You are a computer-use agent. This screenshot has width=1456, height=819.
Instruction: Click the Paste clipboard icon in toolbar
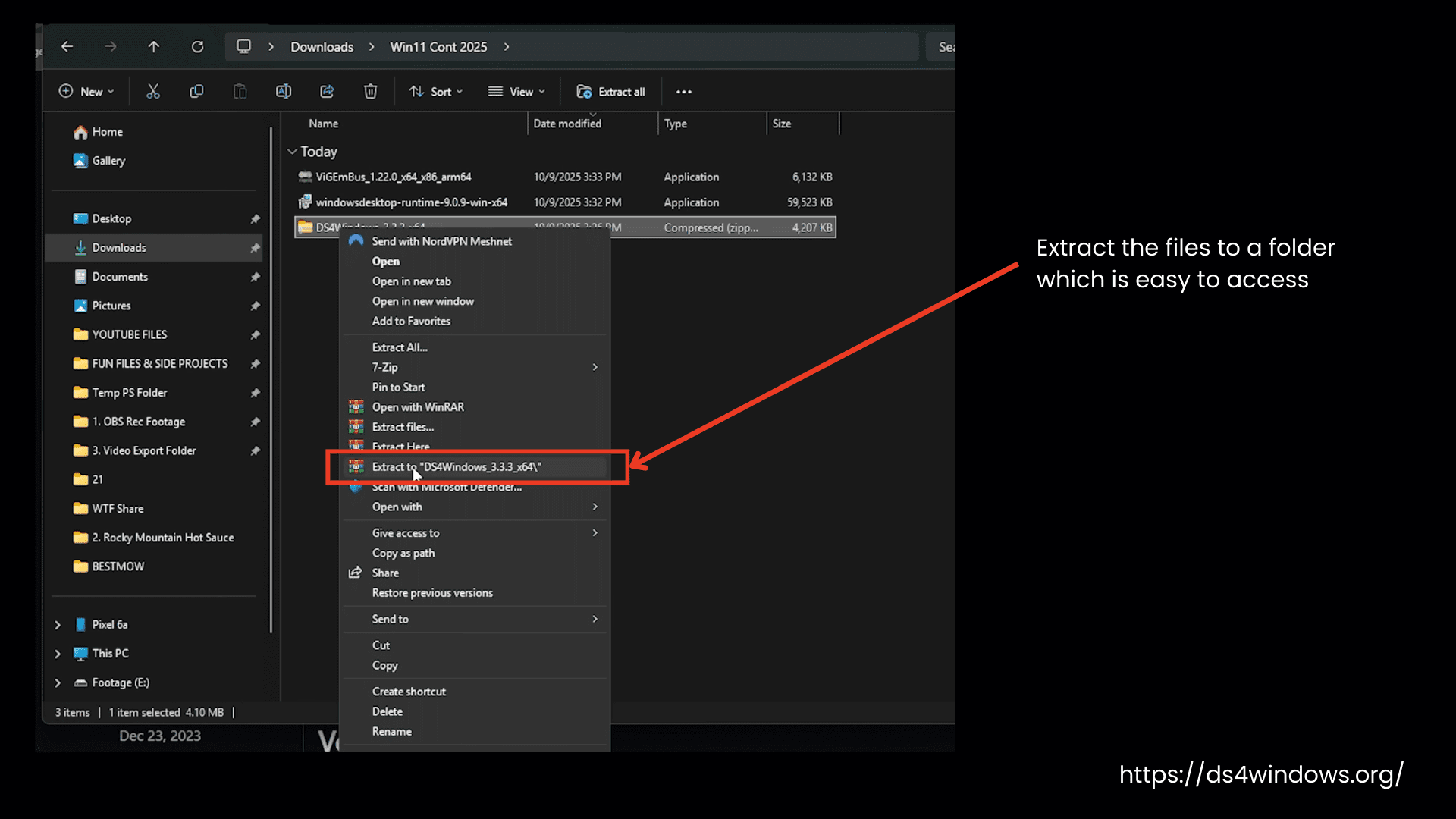(240, 92)
